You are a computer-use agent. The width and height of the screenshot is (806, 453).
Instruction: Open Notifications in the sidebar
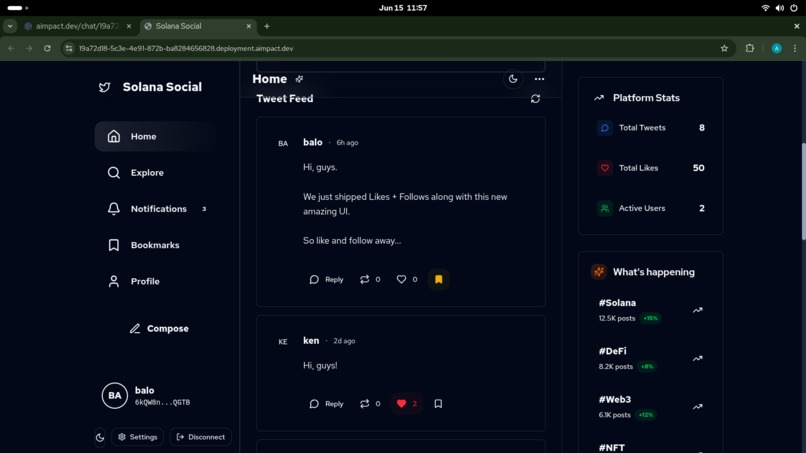pyautogui.click(x=157, y=209)
